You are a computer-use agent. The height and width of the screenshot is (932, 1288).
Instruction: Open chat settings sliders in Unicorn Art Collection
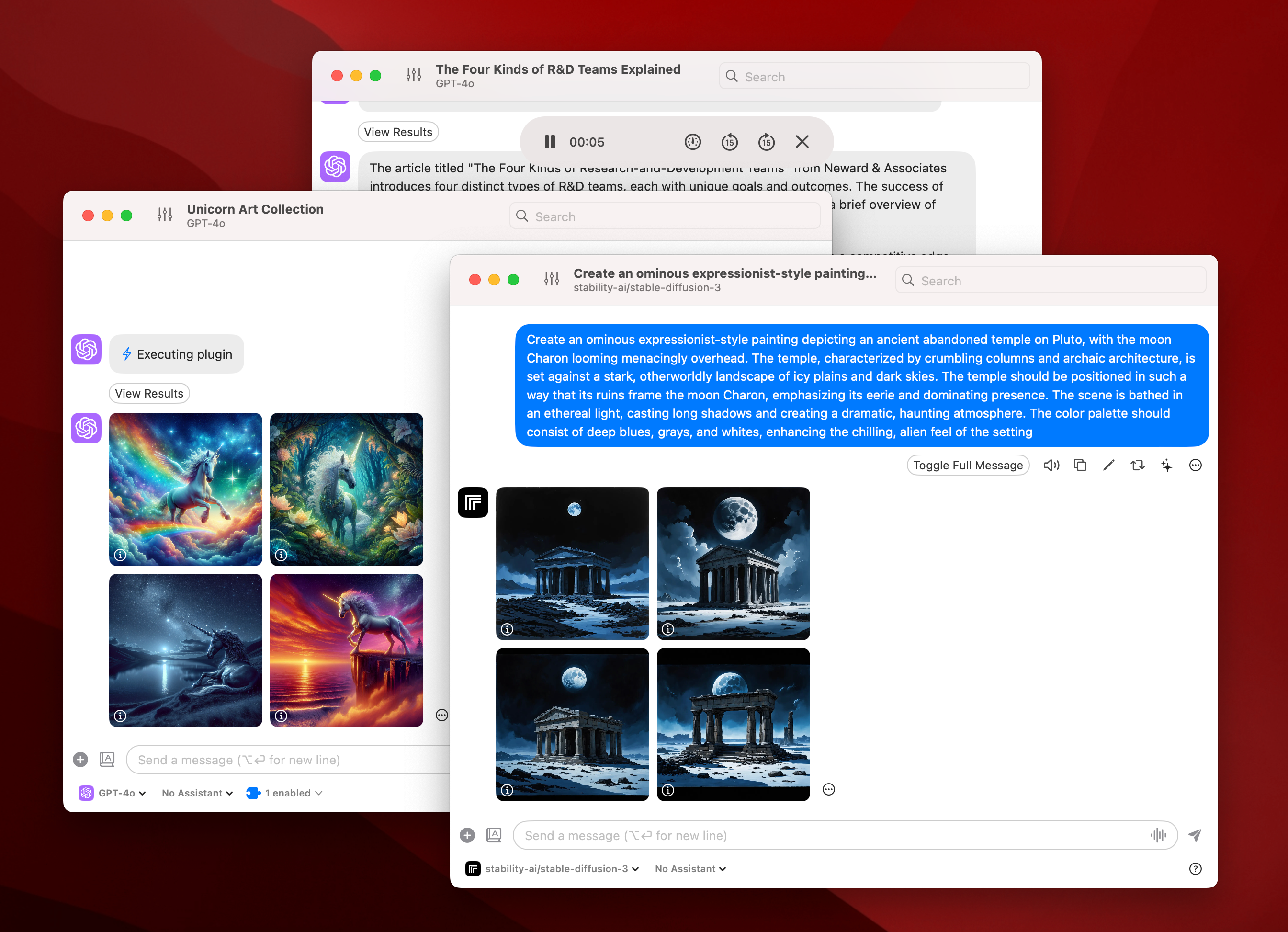click(165, 215)
